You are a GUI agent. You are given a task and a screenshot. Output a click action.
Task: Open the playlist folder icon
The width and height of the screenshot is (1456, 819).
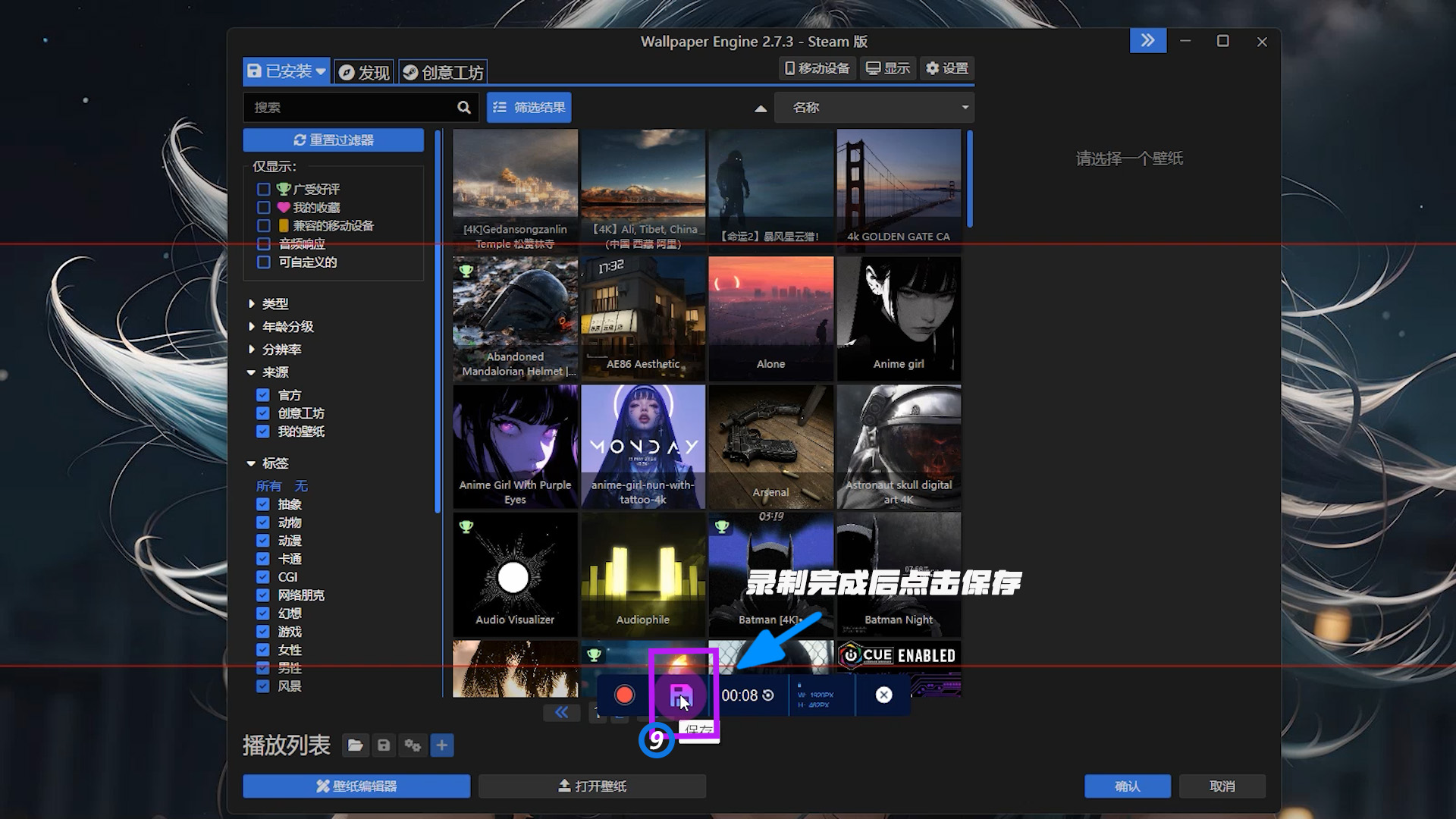coord(355,745)
